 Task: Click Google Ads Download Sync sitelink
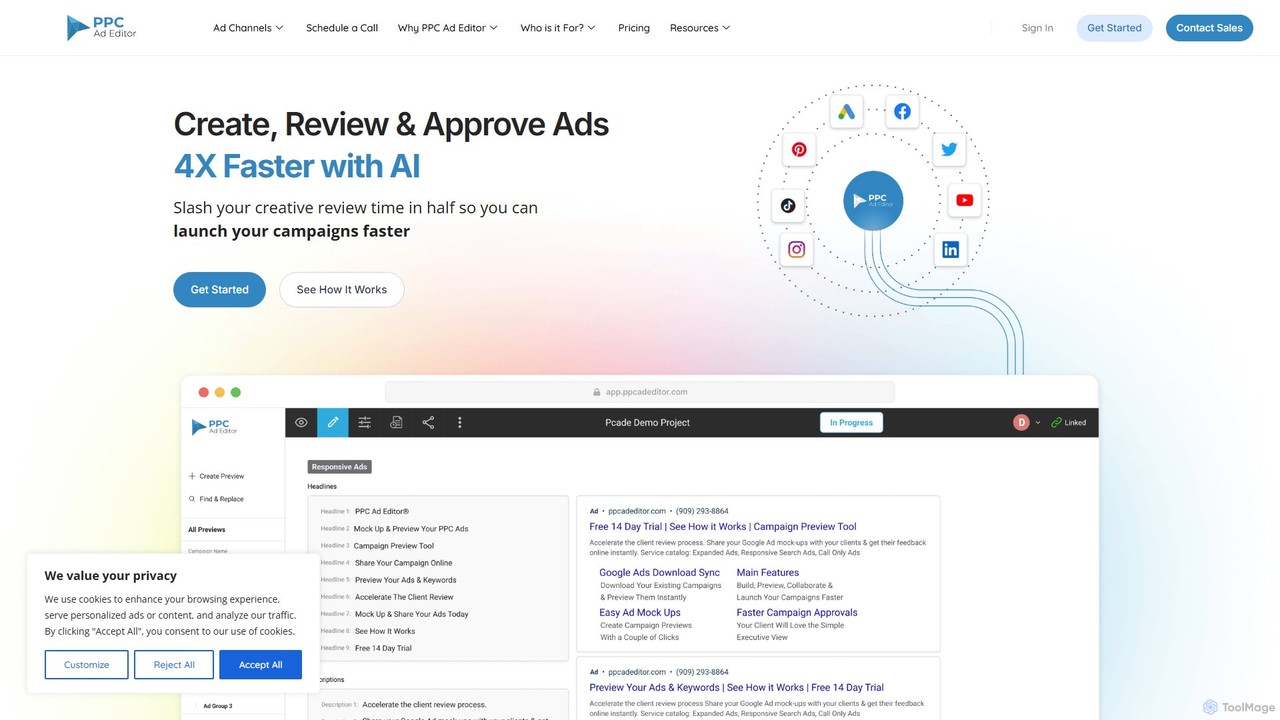(x=660, y=573)
